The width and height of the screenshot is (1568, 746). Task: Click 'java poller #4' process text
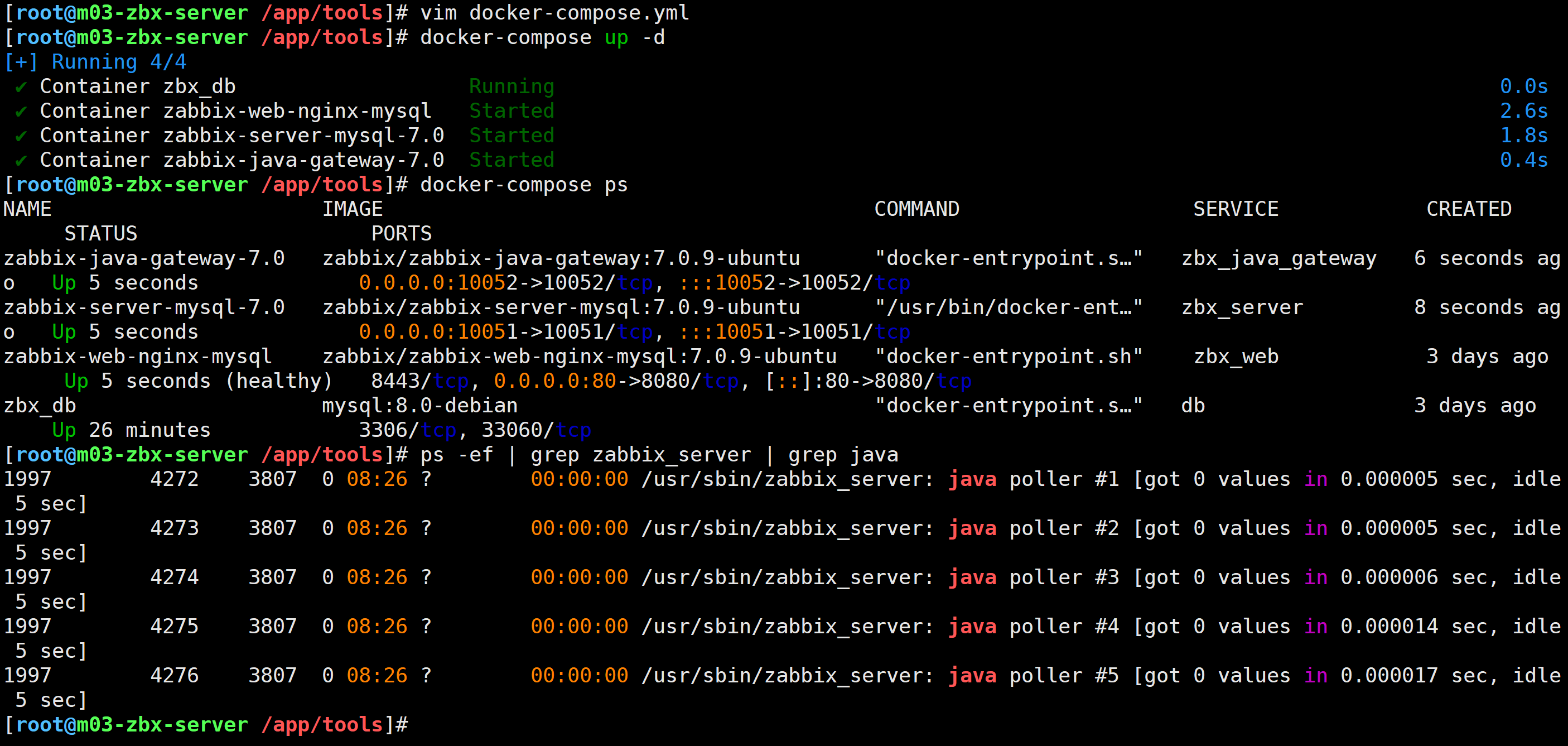click(1034, 627)
